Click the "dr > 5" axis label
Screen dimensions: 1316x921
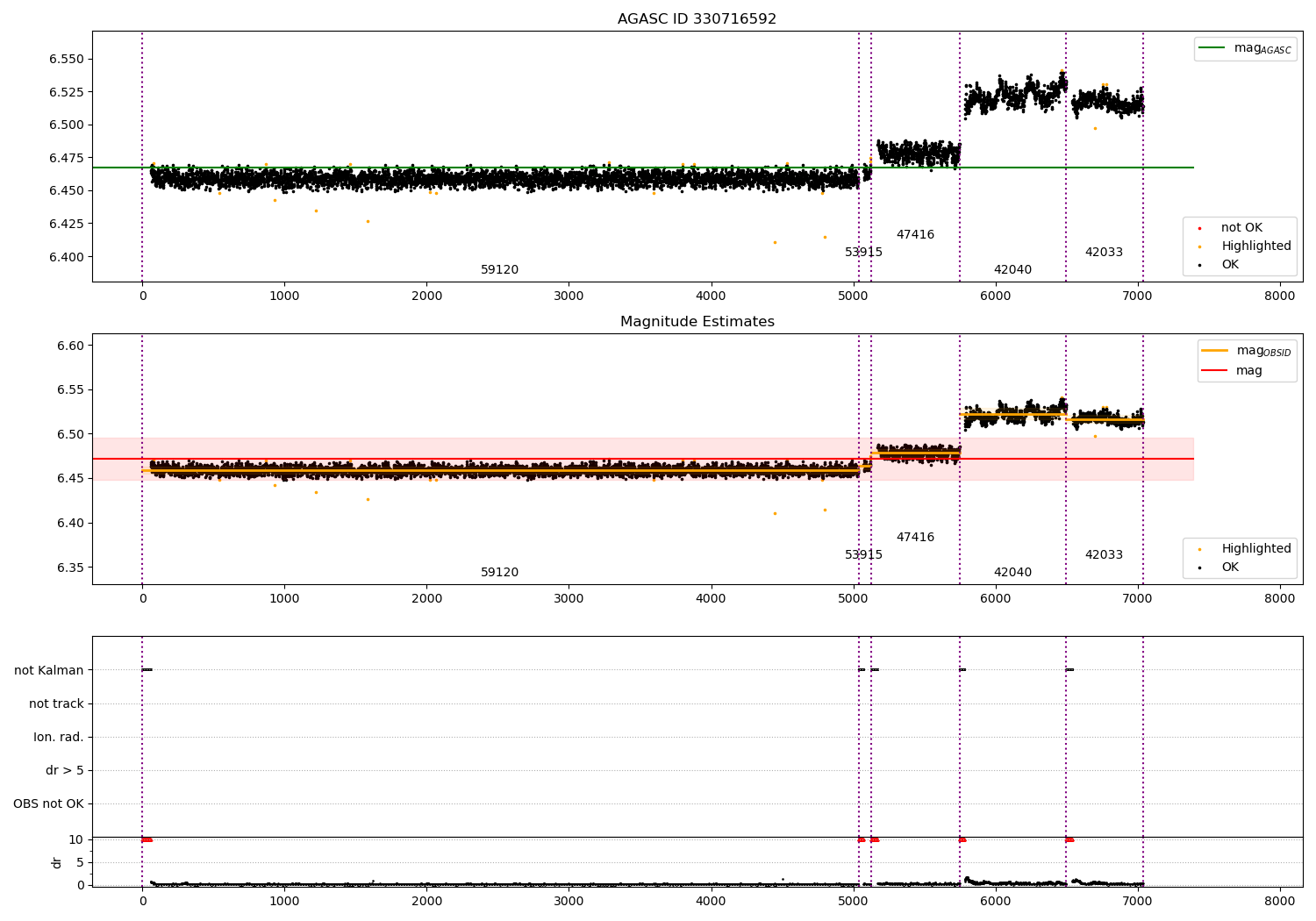tap(65, 770)
